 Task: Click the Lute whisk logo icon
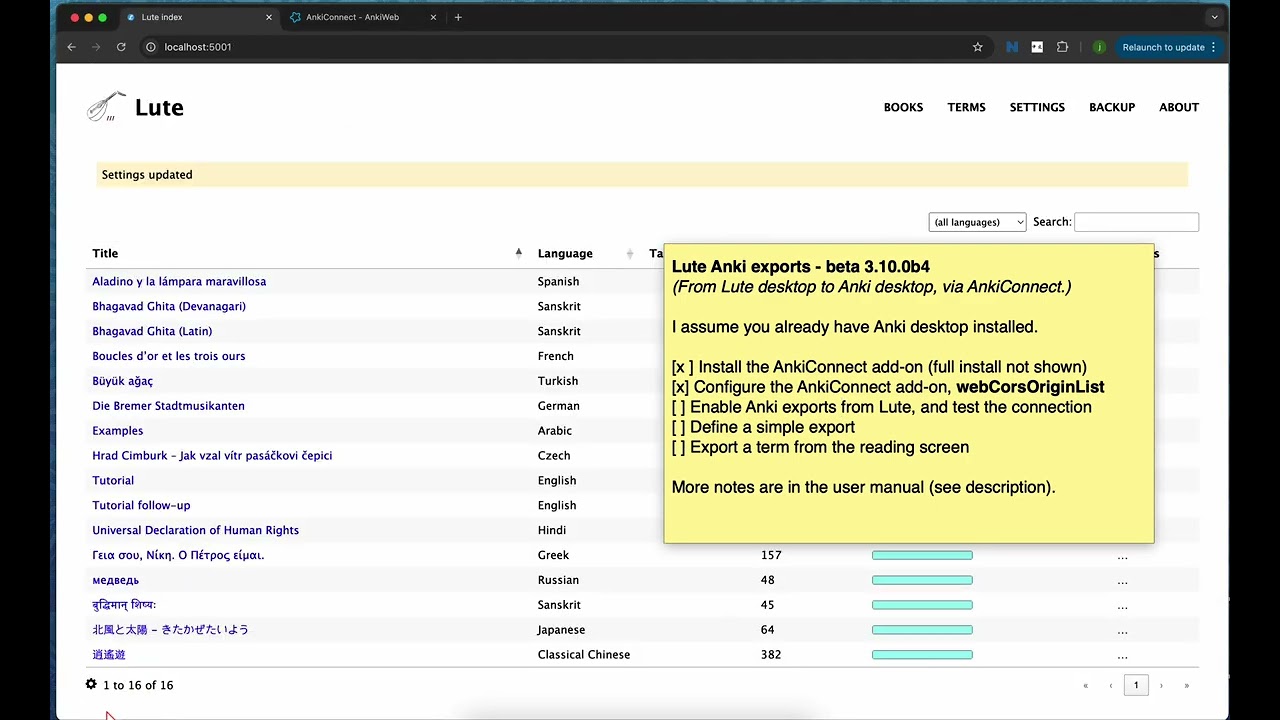point(106,107)
